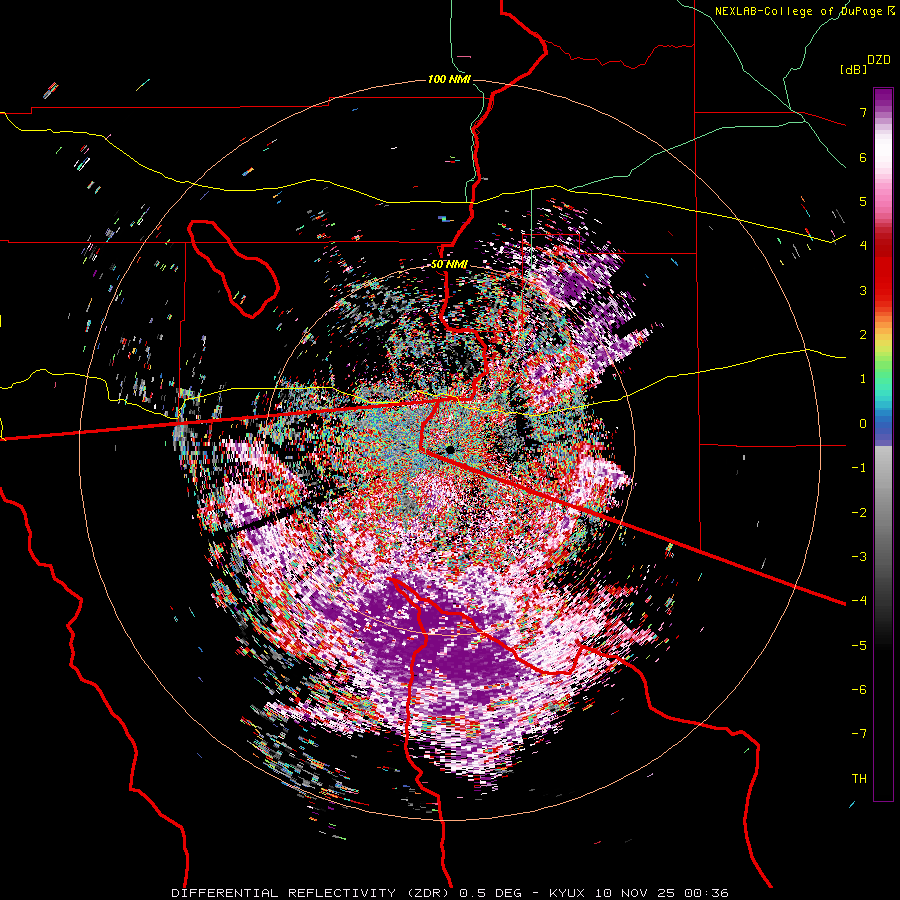Click the 0 dB scale tick label
Viewport: 900px width, 900px height.
pos(863,424)
